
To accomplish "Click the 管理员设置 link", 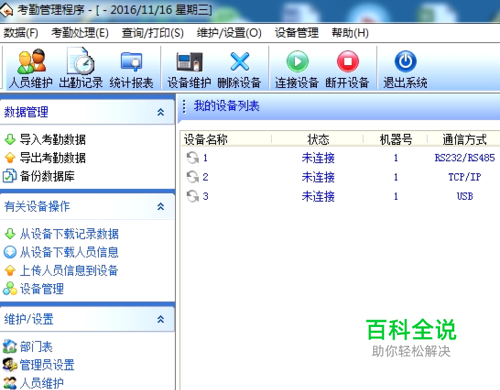I will (x=47, y=365).
